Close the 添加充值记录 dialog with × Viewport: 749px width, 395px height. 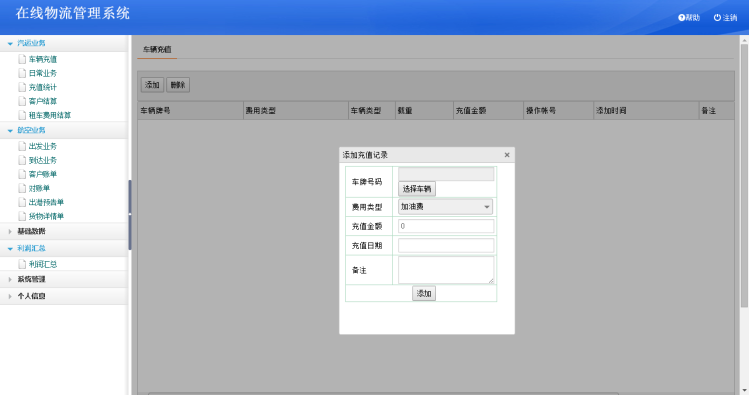[507, 155]
